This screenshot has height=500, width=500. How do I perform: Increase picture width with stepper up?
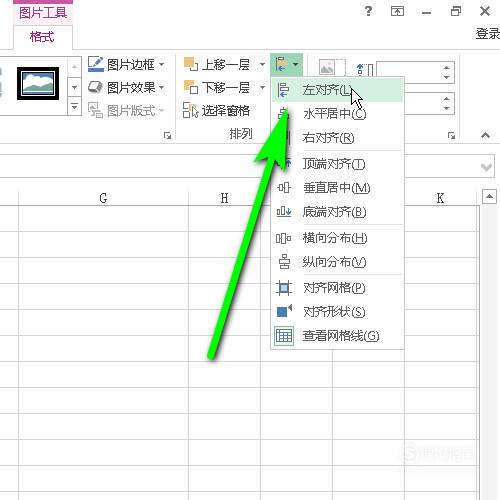click(447, 98)
